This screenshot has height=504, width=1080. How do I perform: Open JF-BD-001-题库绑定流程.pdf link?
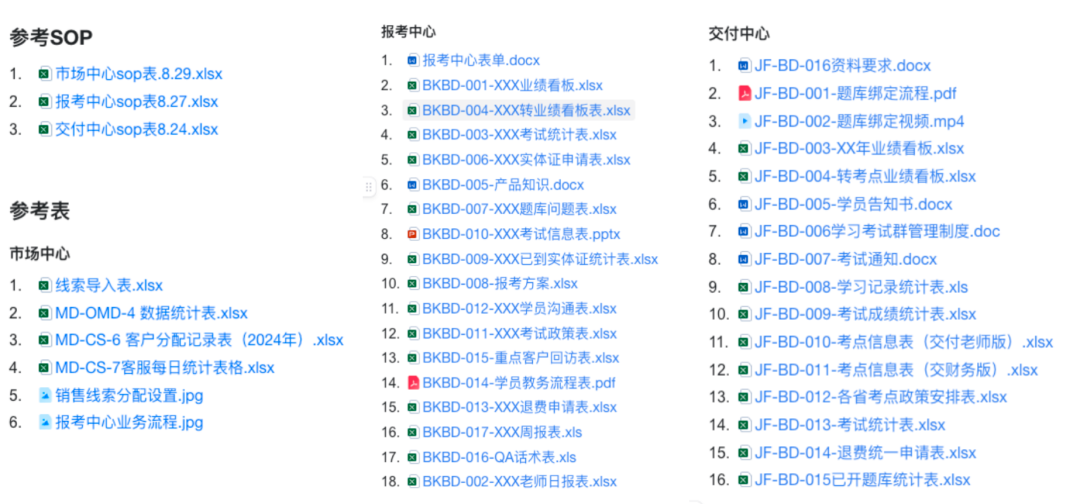click(855, 94)
